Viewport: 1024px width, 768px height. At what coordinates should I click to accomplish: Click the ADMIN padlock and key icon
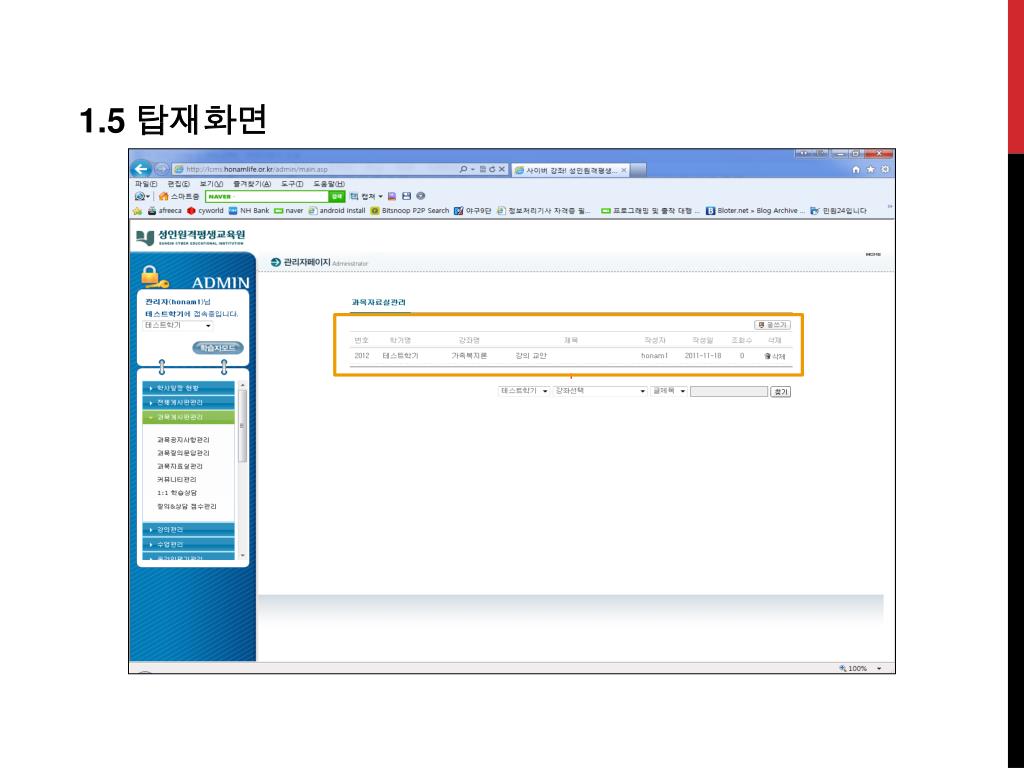153,277
